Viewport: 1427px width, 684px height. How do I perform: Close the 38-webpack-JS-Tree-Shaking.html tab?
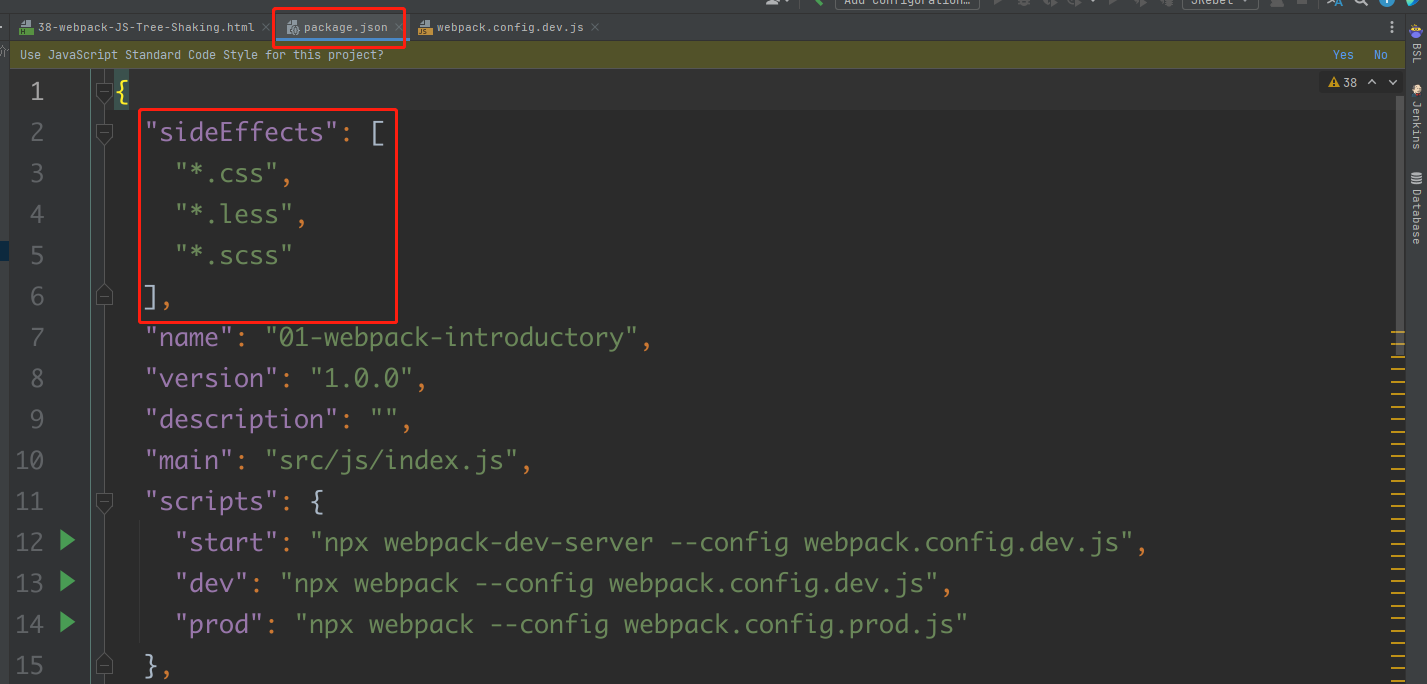click(x=266, y=27)
